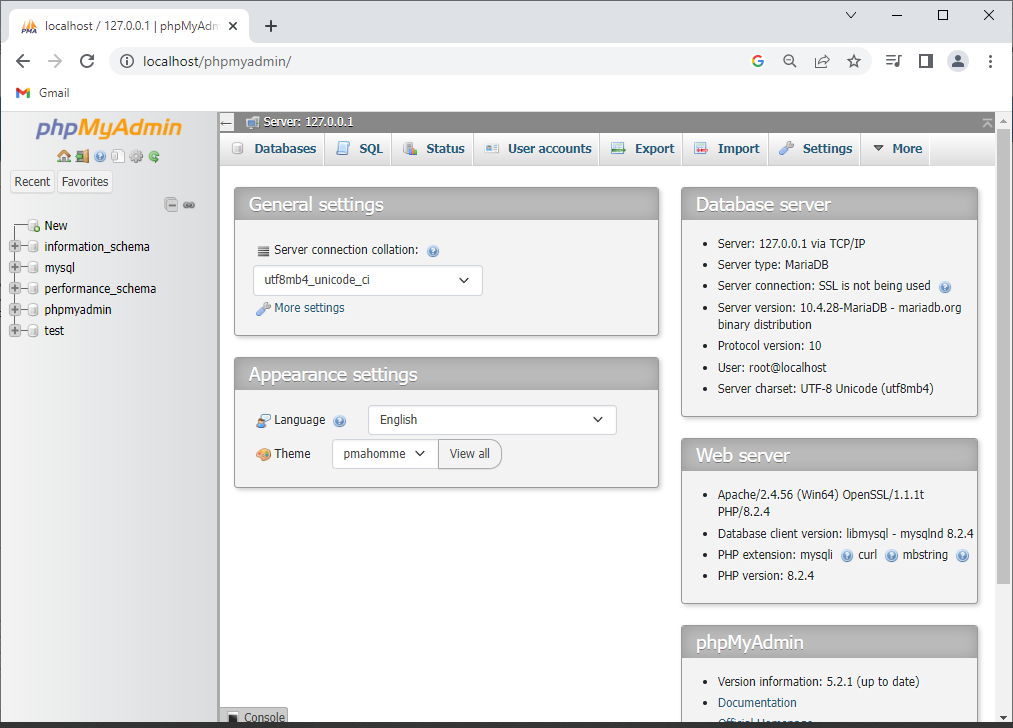This screenshot has width=1013, height=728.
Task: Click the Log out door icon
Action: [82, 156]
